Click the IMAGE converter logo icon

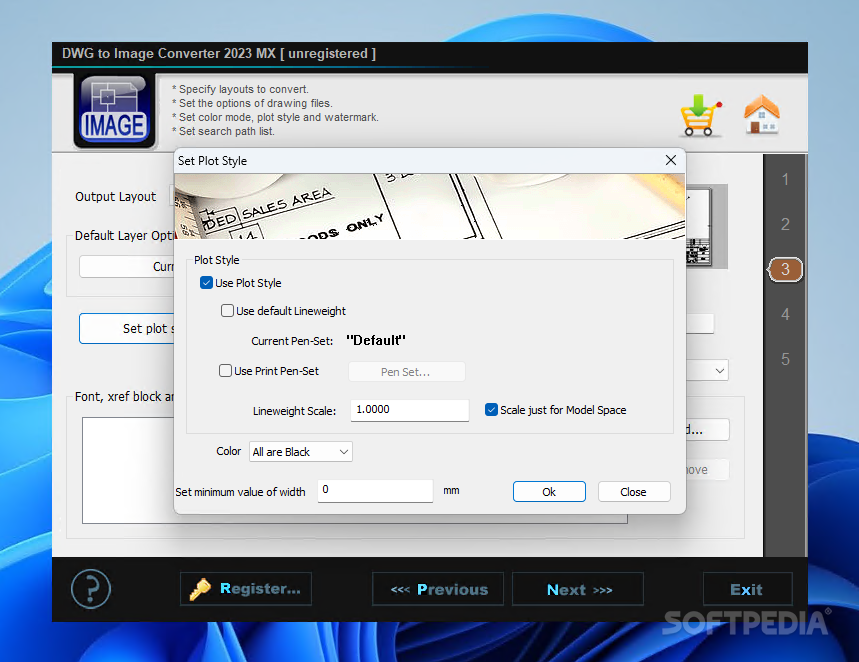coord(114,111)
